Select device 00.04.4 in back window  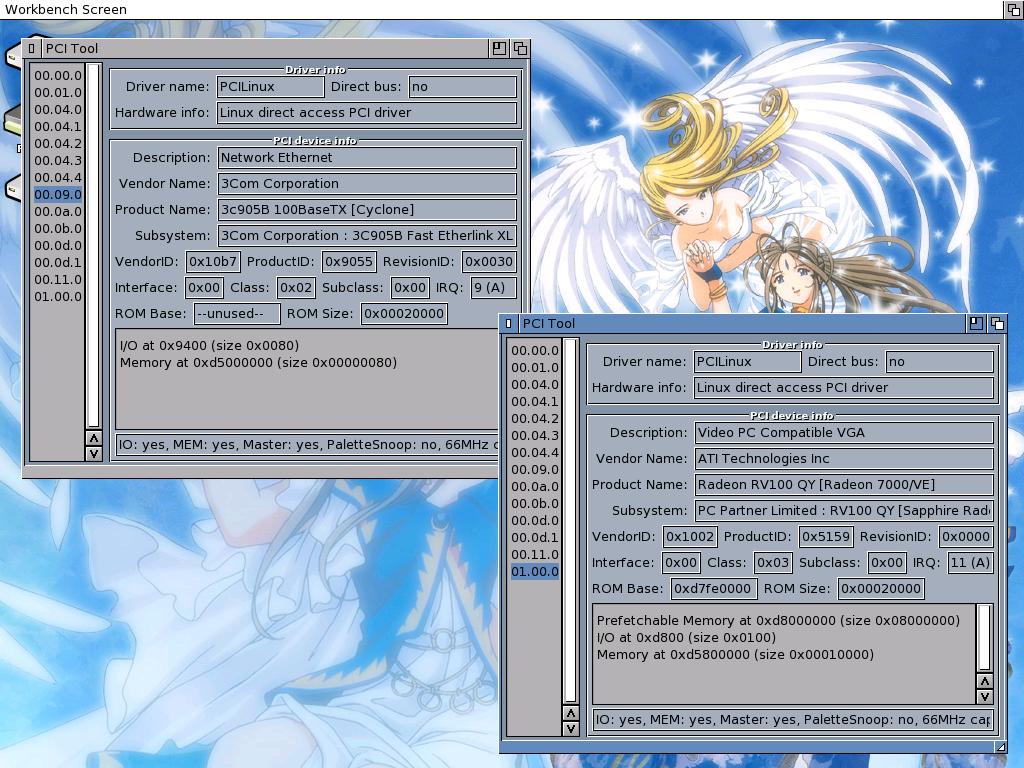tap(58, 178)
